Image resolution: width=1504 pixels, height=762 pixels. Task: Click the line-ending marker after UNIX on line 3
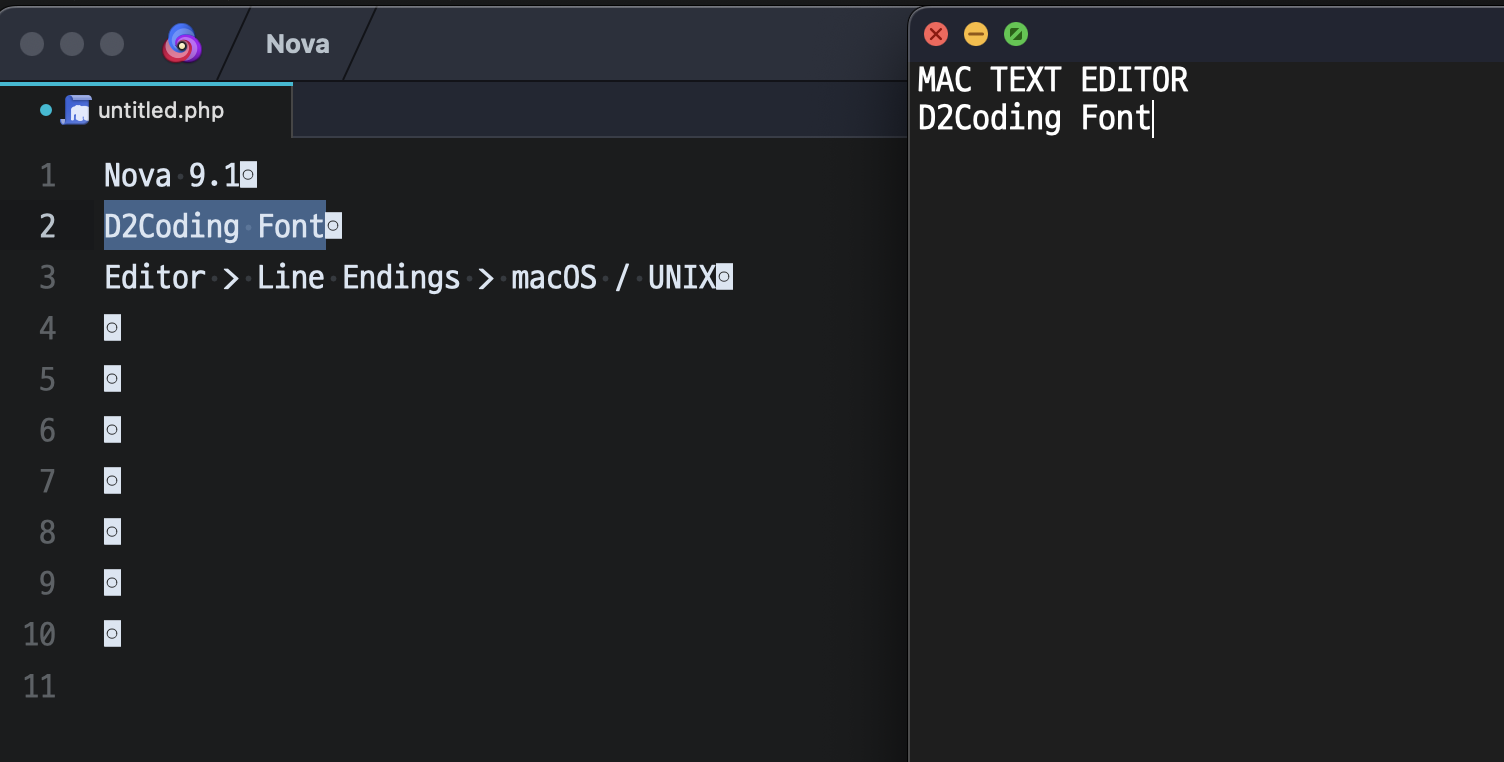point(724,277)
